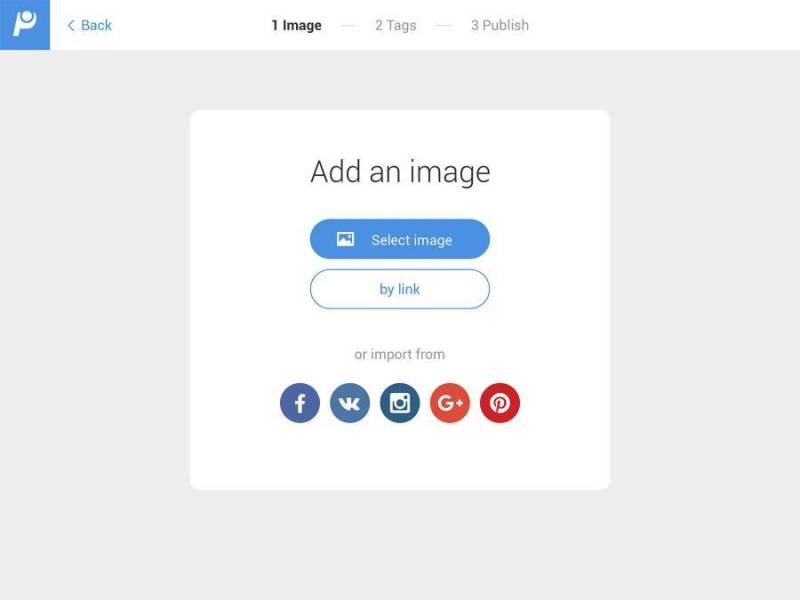The height and width of the screenshot is (600, 800).
Task: Click empty header space right of 3 Publish
Action: (x=663, y=25)
